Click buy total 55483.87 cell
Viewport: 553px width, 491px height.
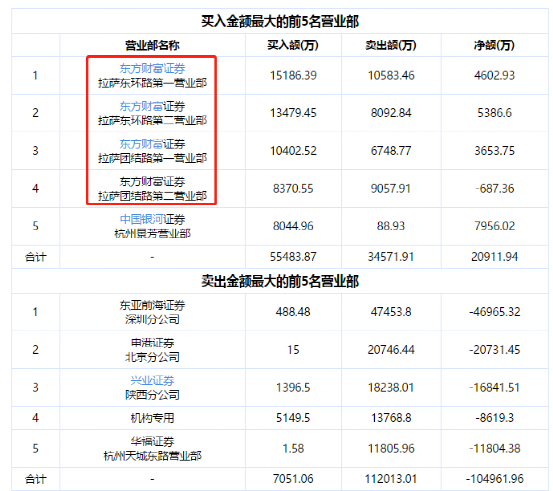pos(293,257)
